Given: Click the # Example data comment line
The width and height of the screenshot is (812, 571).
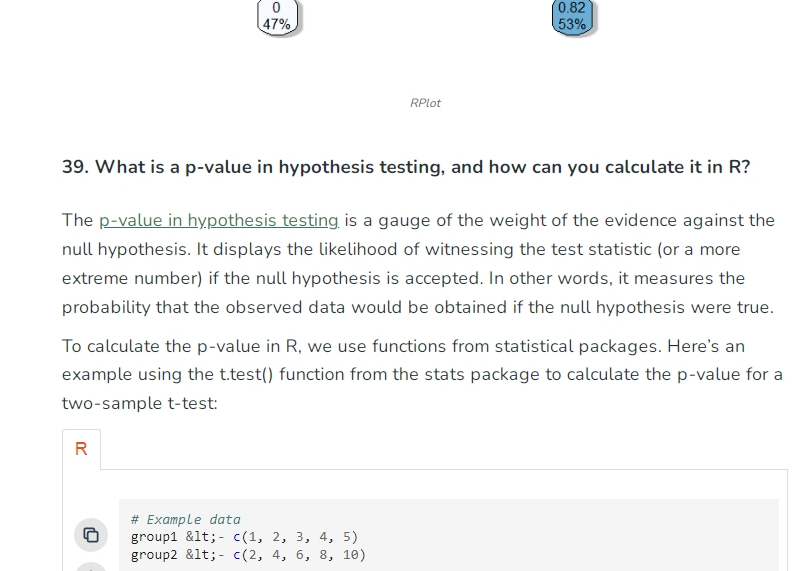Looking at the screenshot, I should [185, 519].
